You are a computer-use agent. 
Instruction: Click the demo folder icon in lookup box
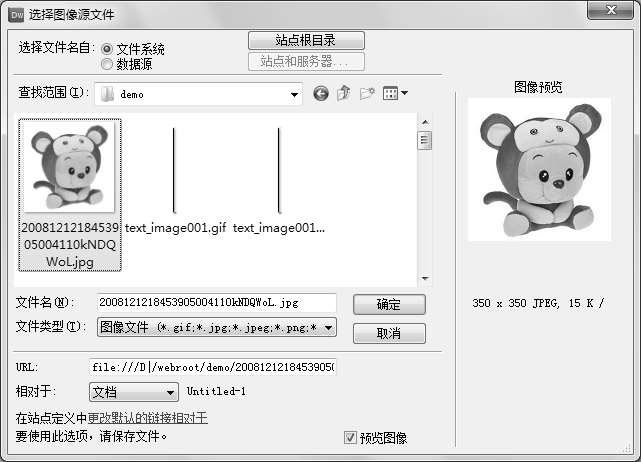[x=108, y=94]
